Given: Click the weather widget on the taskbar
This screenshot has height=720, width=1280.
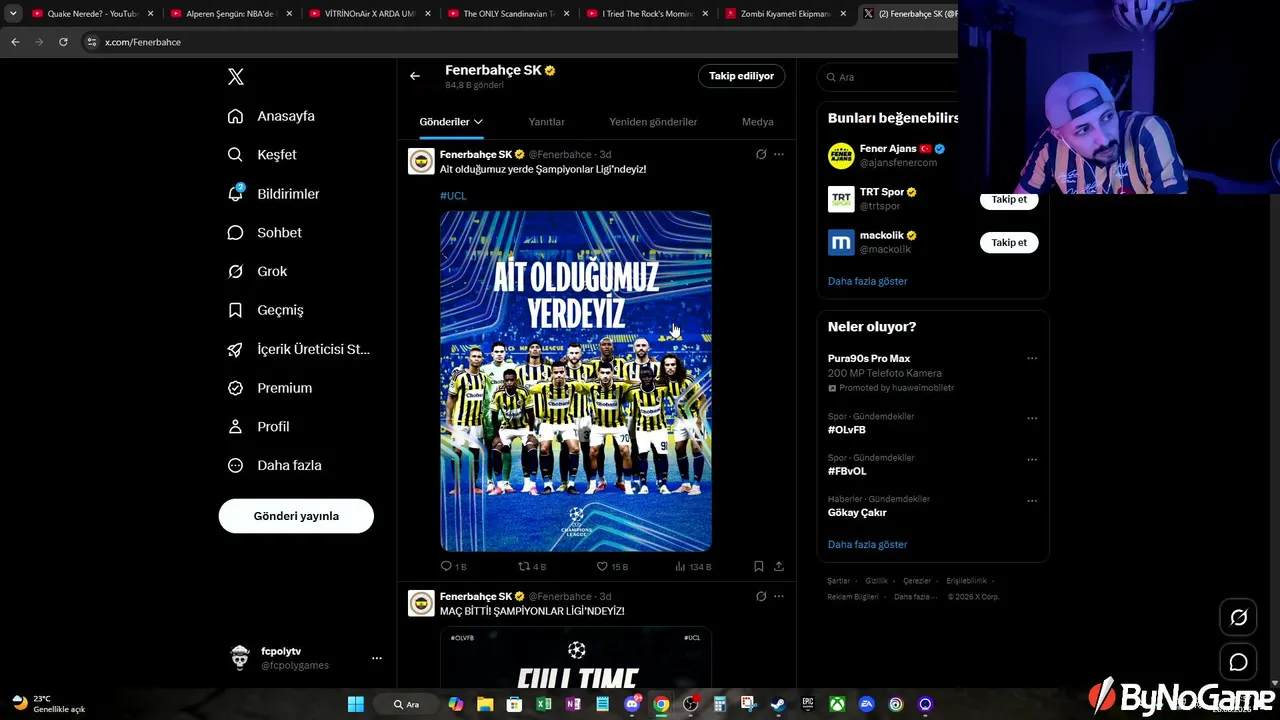Looking at the screenshot, I should point(49,704).
